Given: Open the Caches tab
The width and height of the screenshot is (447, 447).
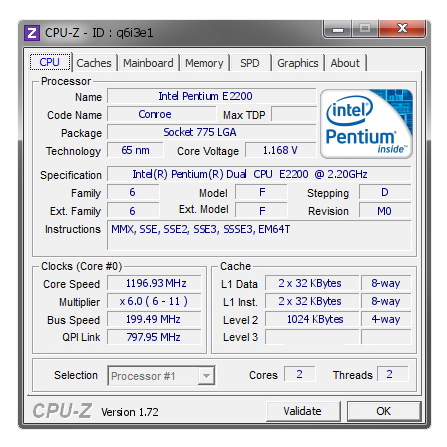Looking at the screenshot, I should [94, 63].
